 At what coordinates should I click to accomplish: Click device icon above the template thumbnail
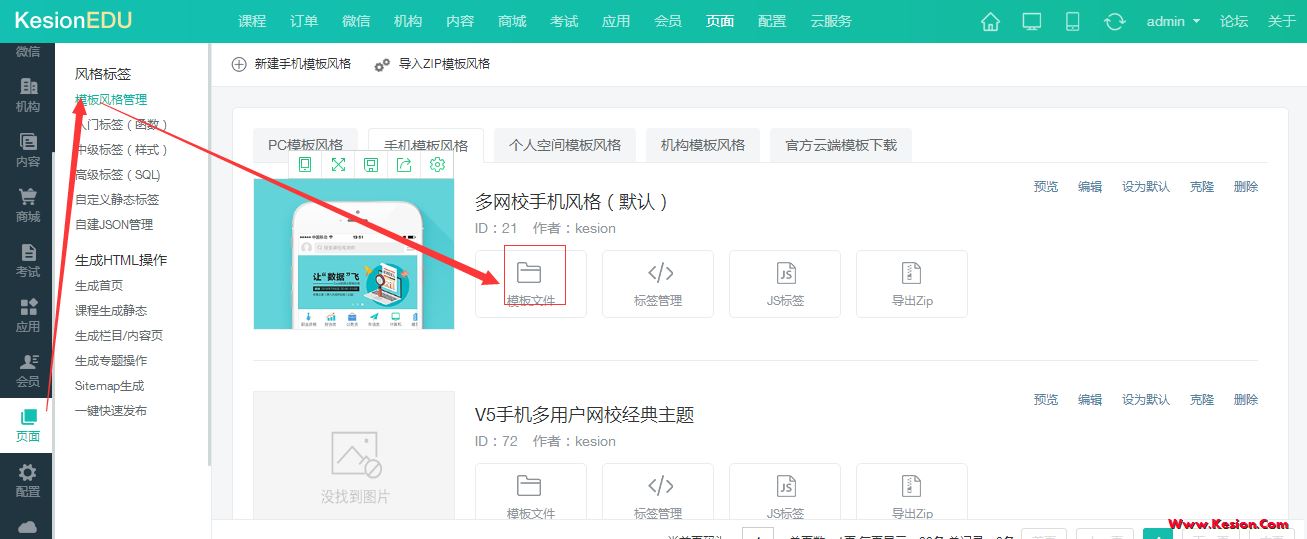point(305,165)
